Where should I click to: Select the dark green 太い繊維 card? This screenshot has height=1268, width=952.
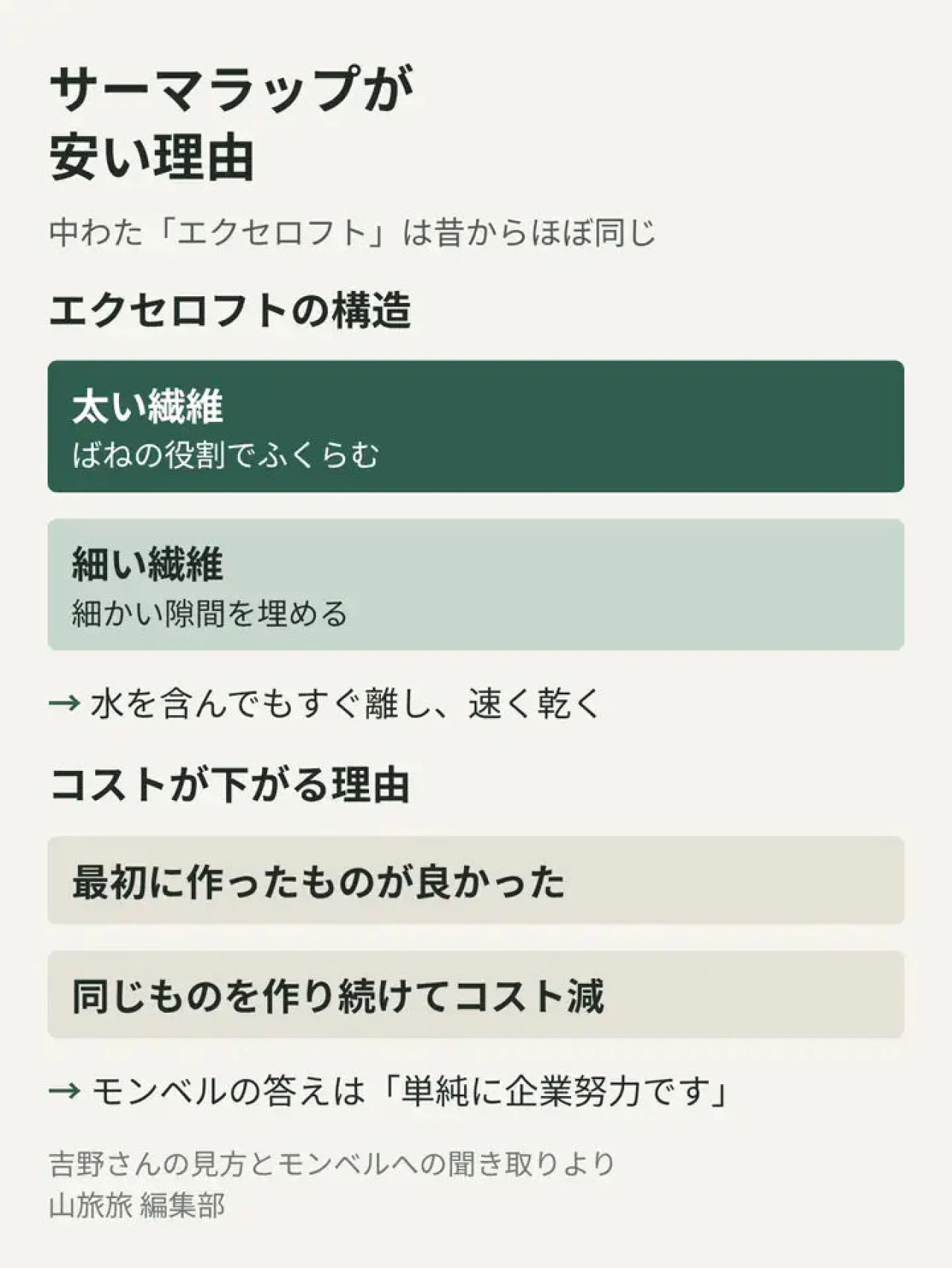tap(476, 426)
